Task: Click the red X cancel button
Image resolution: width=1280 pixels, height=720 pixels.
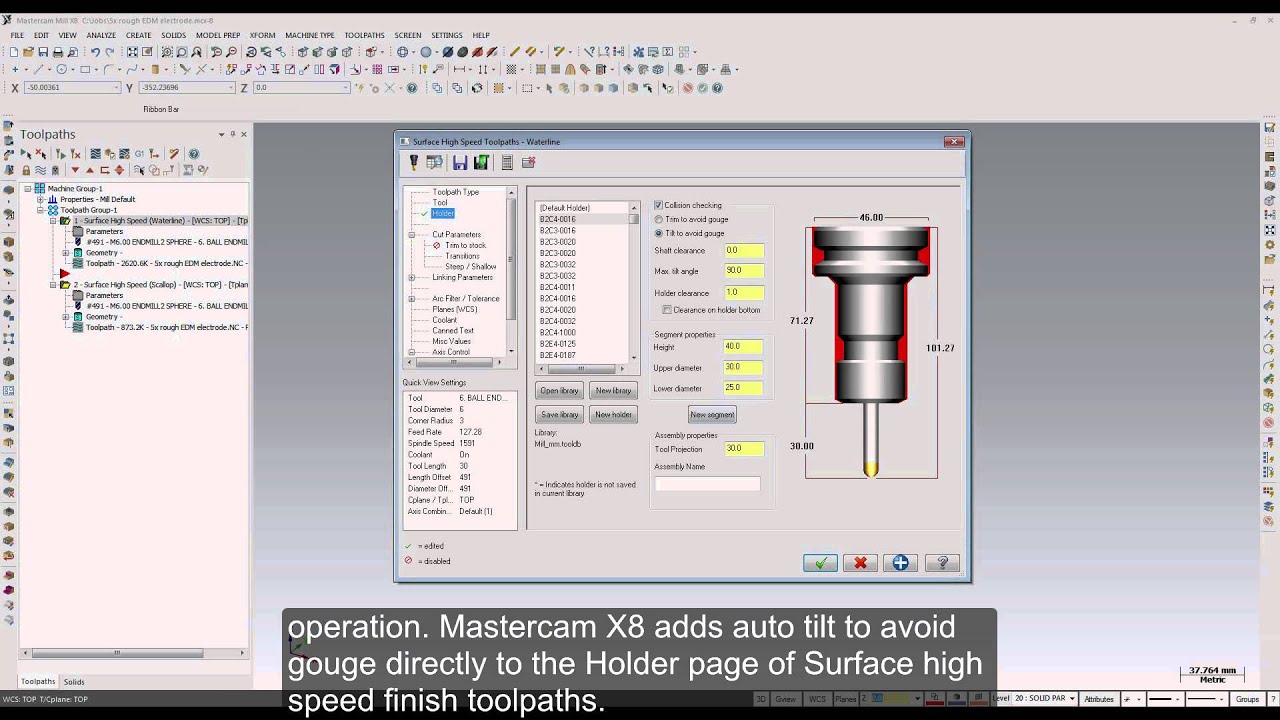Action: pyautogui.click(x=860, y=563)
